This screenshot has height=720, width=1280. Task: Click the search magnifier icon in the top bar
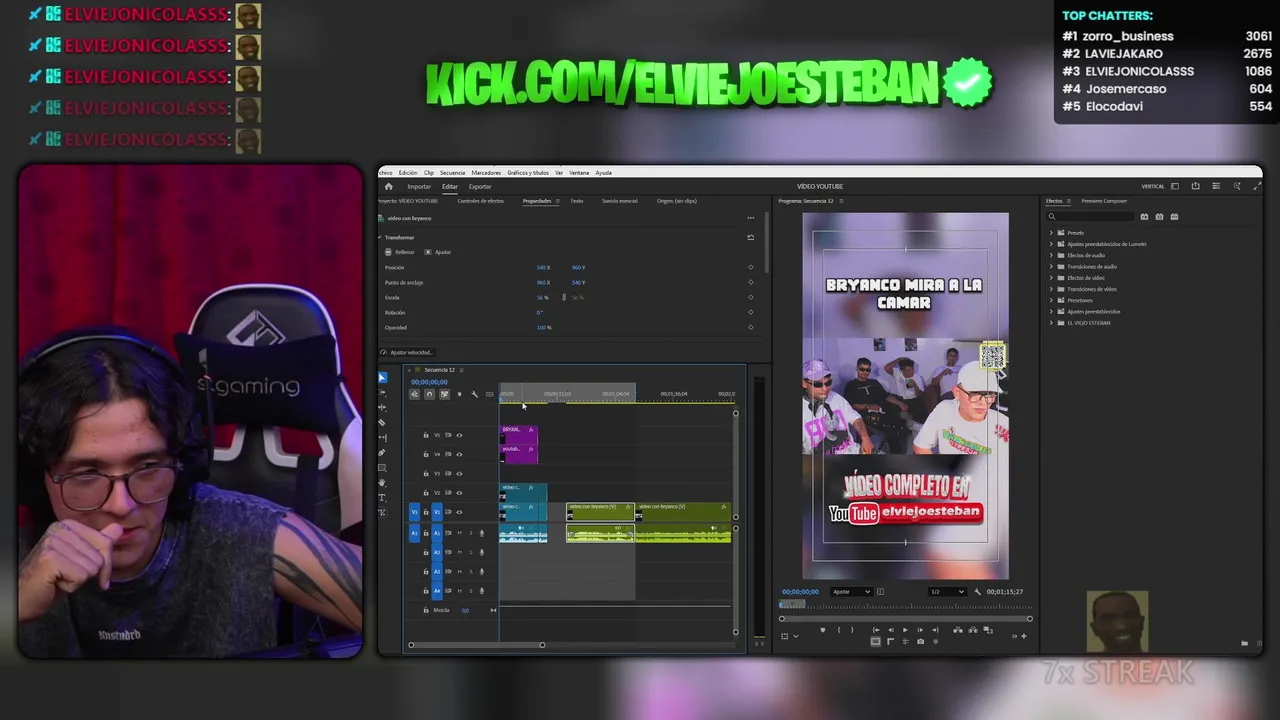pos(1237,186)
